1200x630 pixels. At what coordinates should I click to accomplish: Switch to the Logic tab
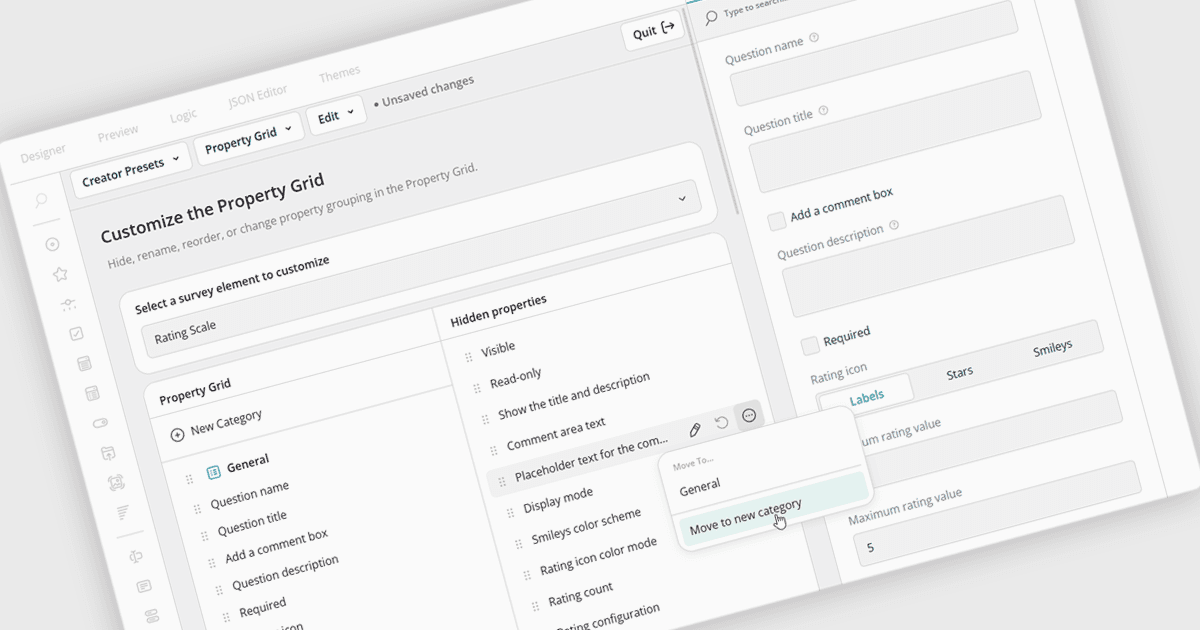pos(183,116)
